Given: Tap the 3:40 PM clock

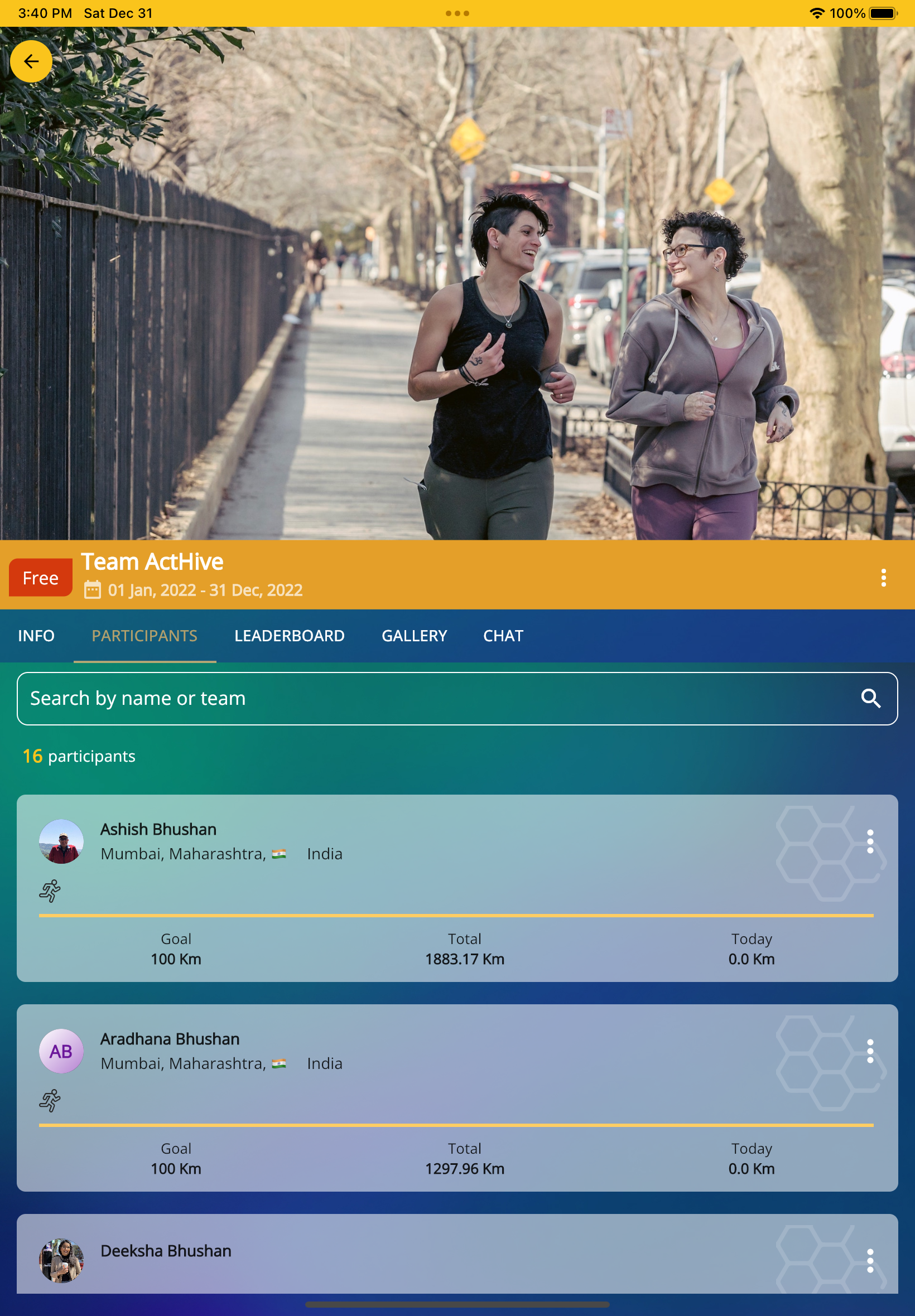Looking at the screenshot, I should coord(45,13).
